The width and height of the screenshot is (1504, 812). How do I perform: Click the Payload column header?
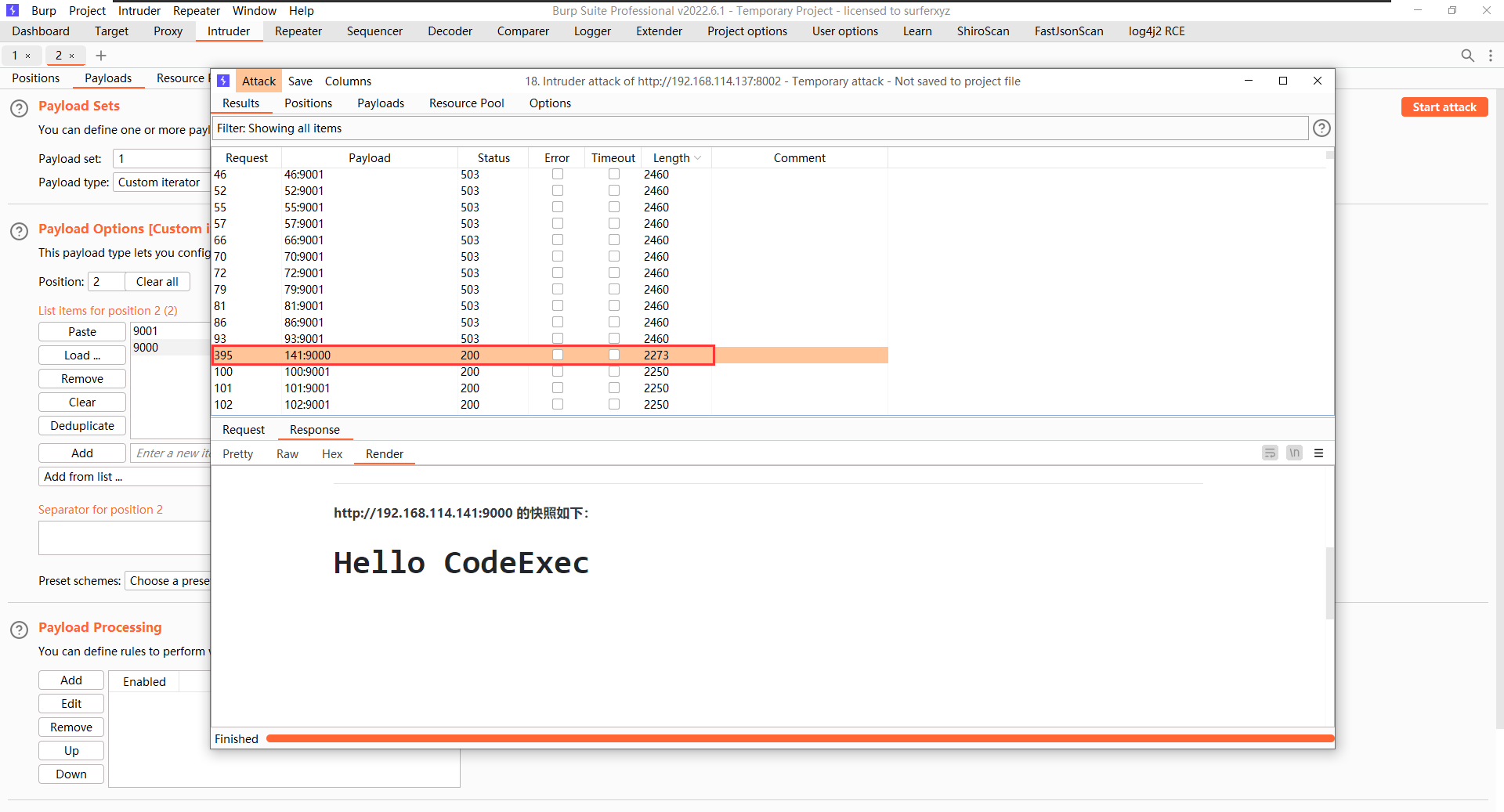click(x=369, y=158)
